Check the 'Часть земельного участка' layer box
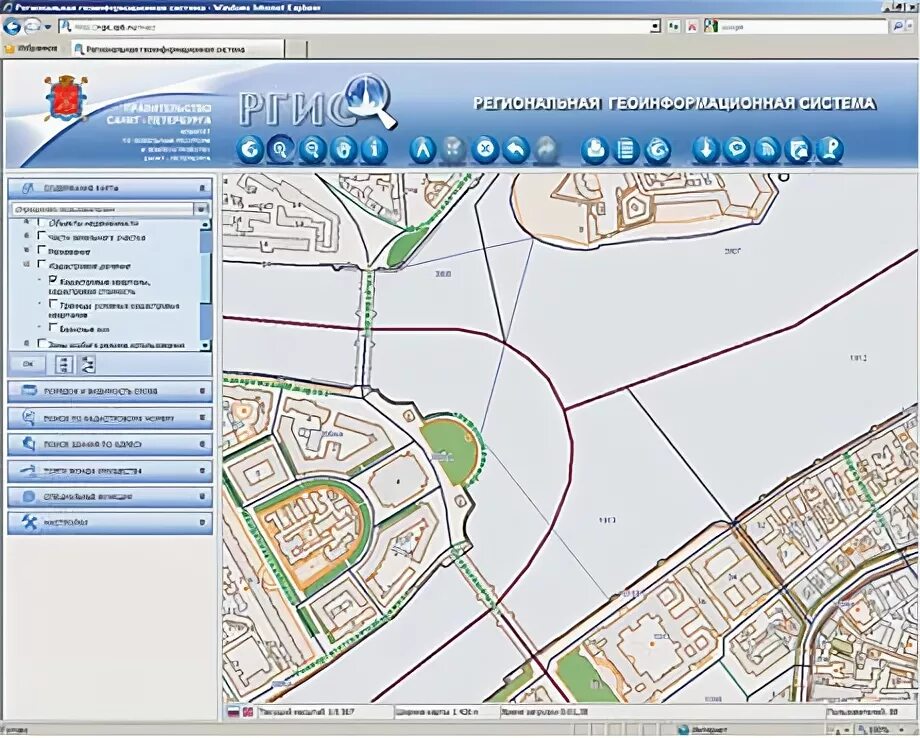 tap(40, 236)
